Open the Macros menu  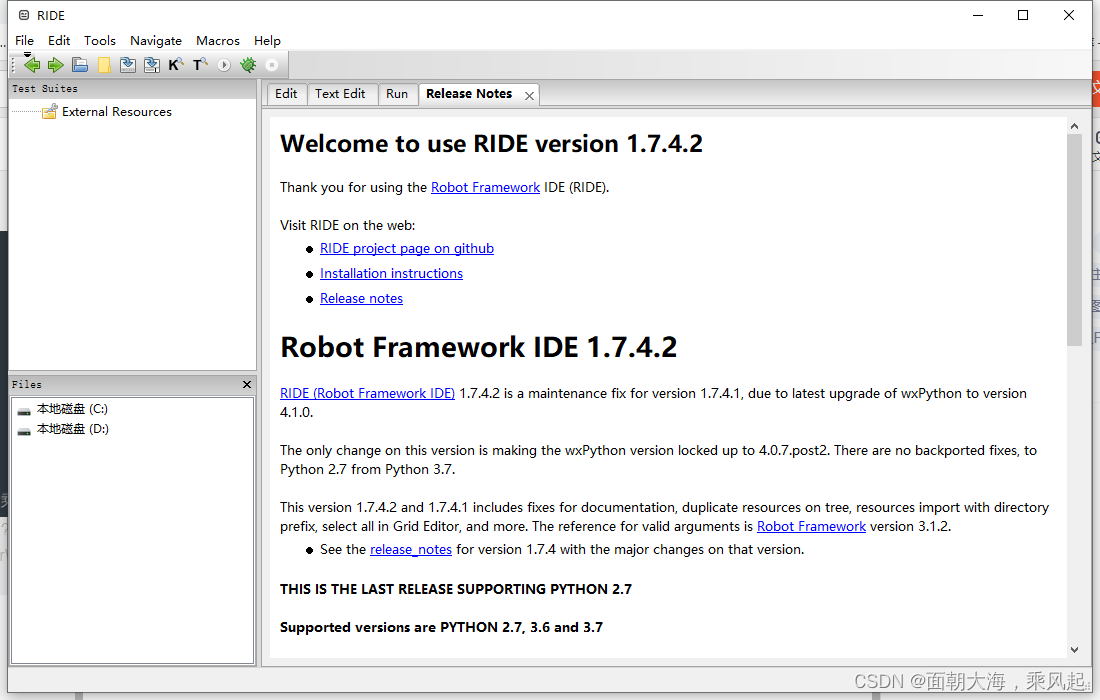(217, 41)
